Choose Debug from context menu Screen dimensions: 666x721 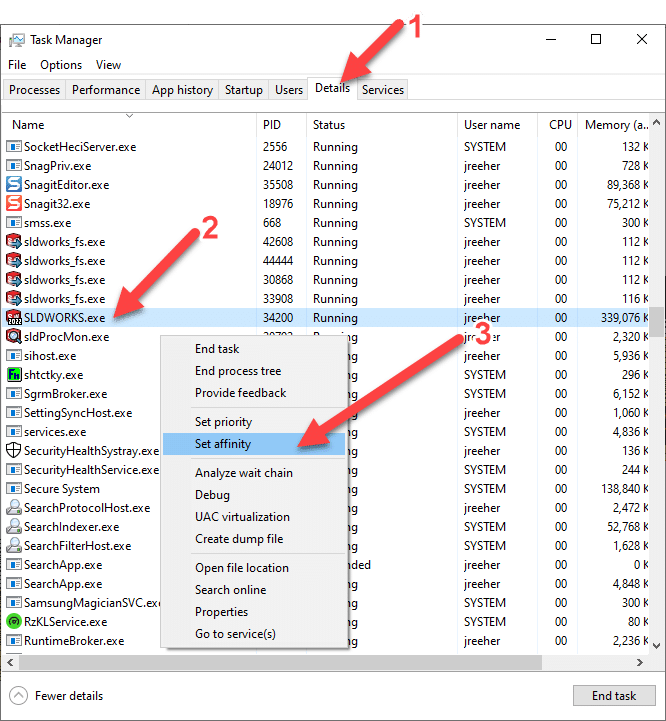pos(254,495)
